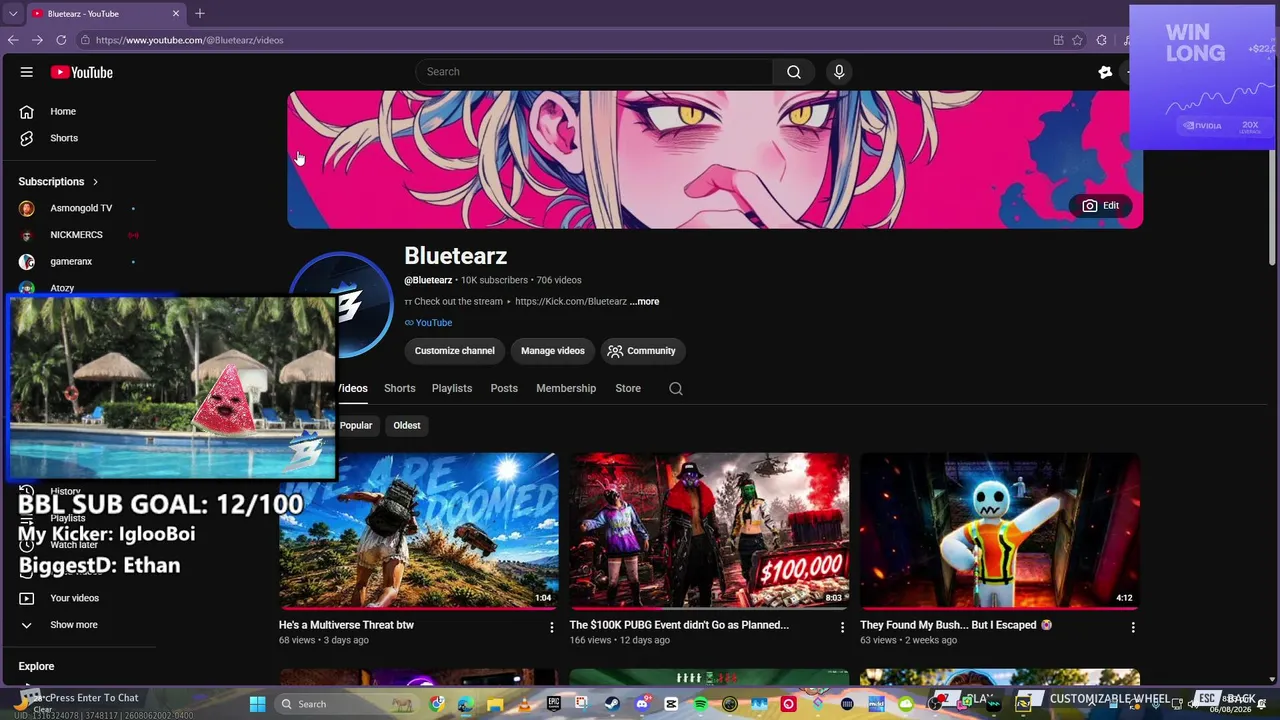Sort videos by Popular

[x=356, y=425]
